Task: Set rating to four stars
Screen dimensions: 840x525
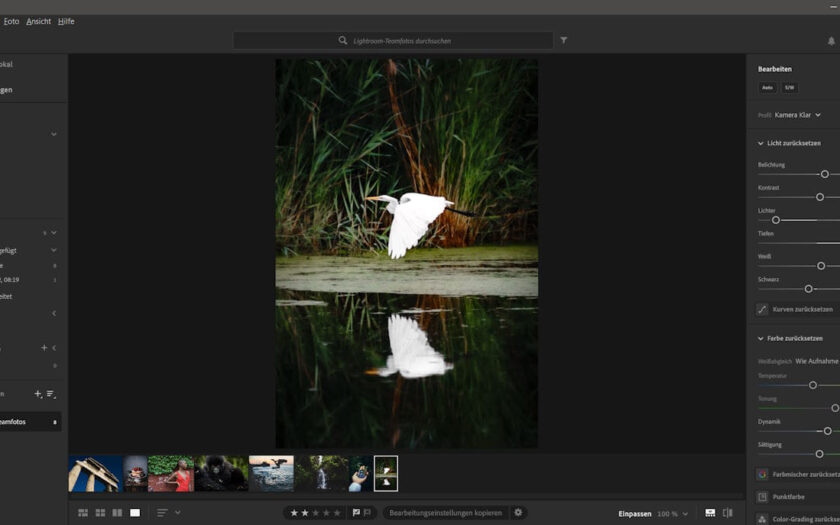Action: click(x=326, y=513)
